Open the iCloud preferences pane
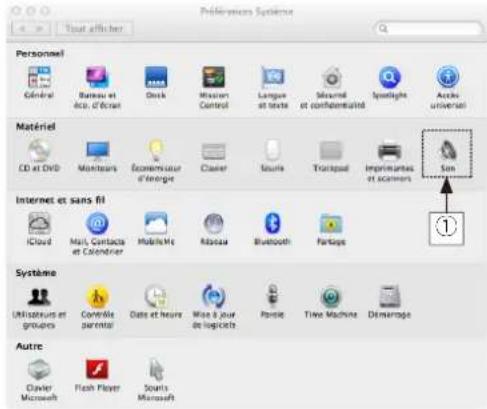 [x=39, y=228]
